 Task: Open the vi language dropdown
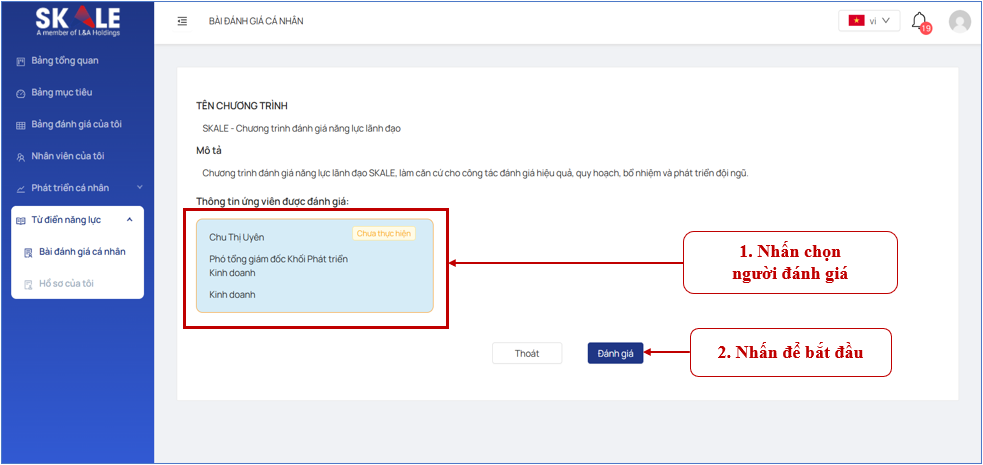tap(868, 21)
